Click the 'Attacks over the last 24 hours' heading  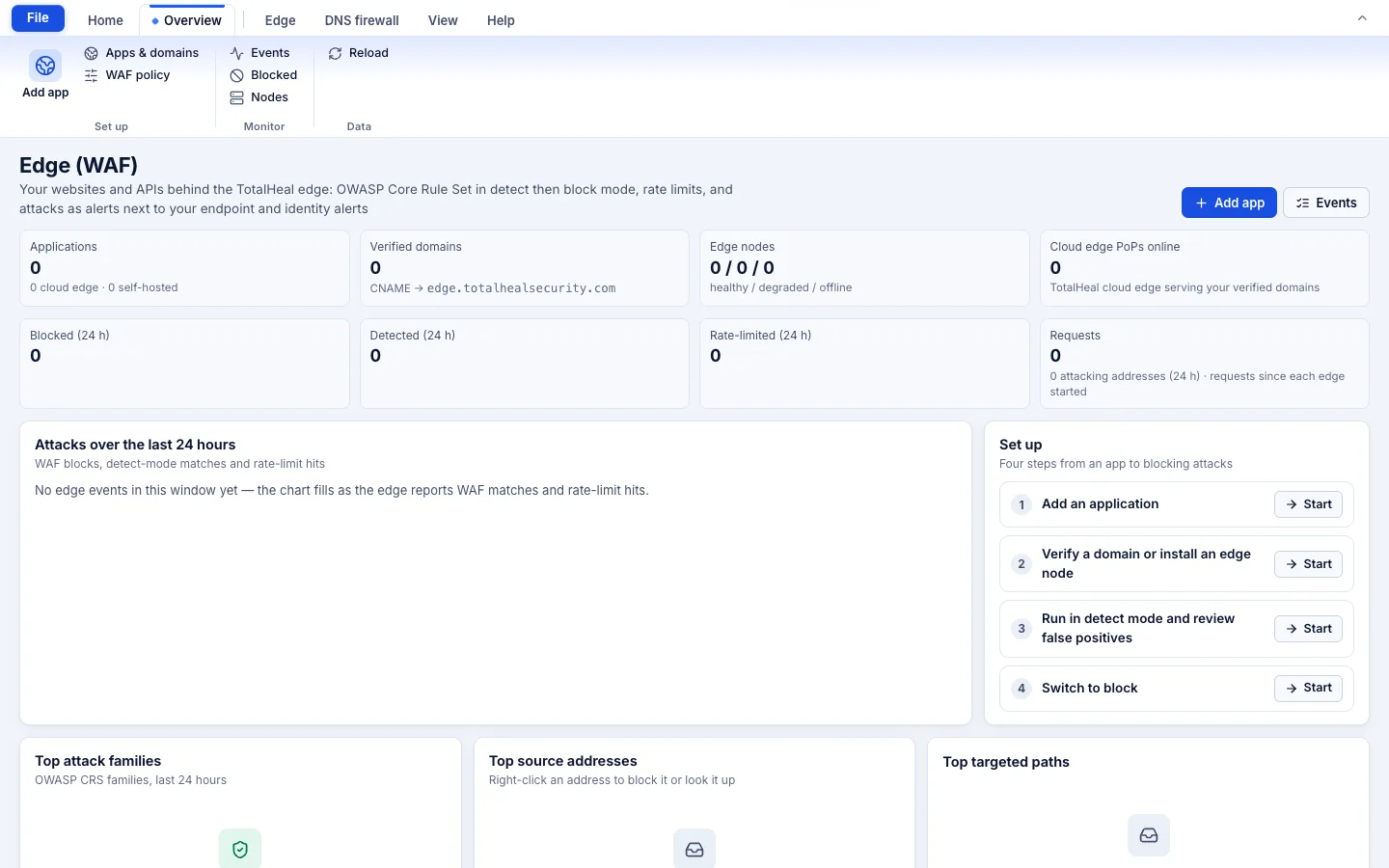(135, 445)
